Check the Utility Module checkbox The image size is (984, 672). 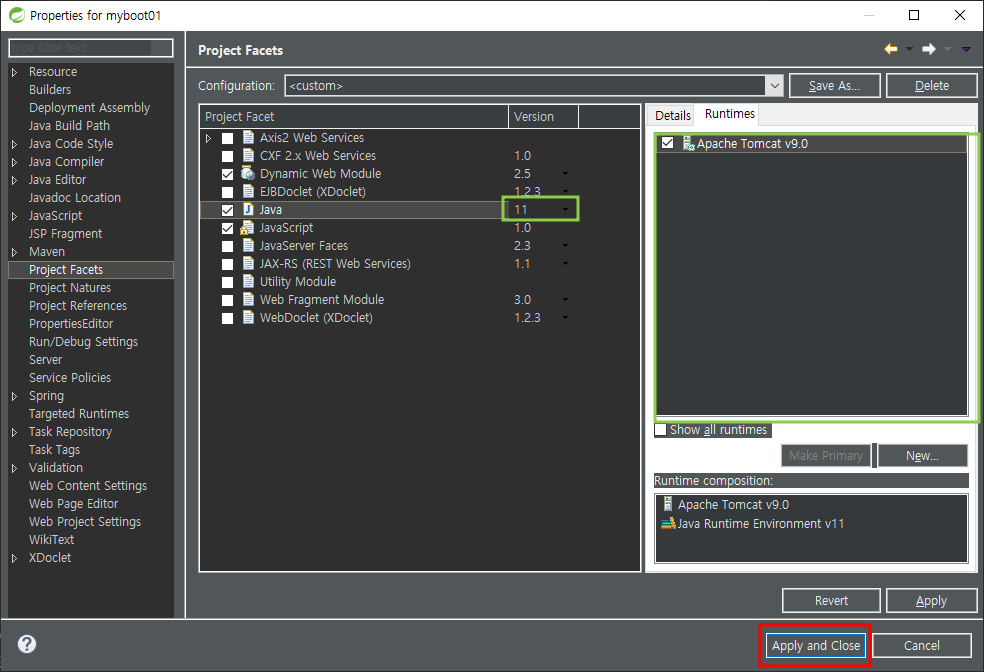pos(227,282)
